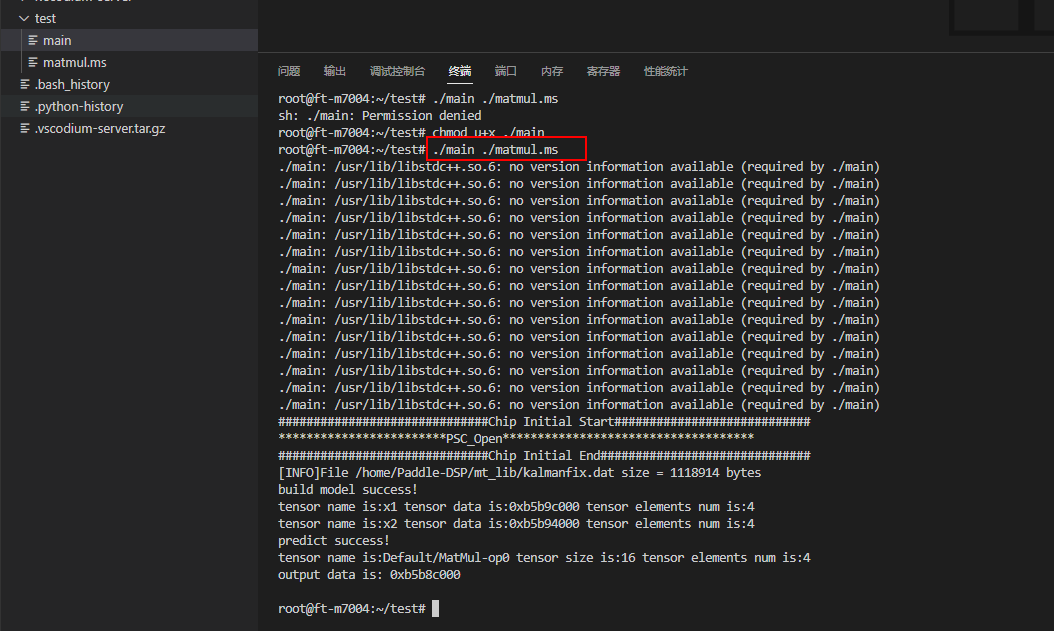Collapse the test folder chevron

(x=24, y=18)
